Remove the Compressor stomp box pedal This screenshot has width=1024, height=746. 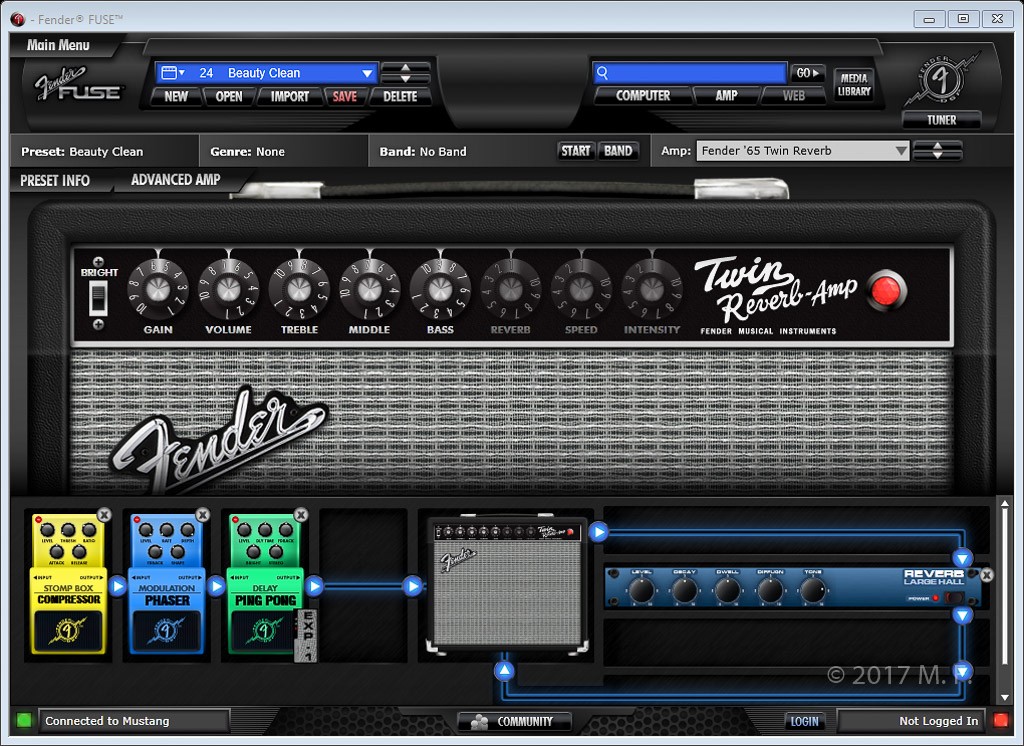104,515
